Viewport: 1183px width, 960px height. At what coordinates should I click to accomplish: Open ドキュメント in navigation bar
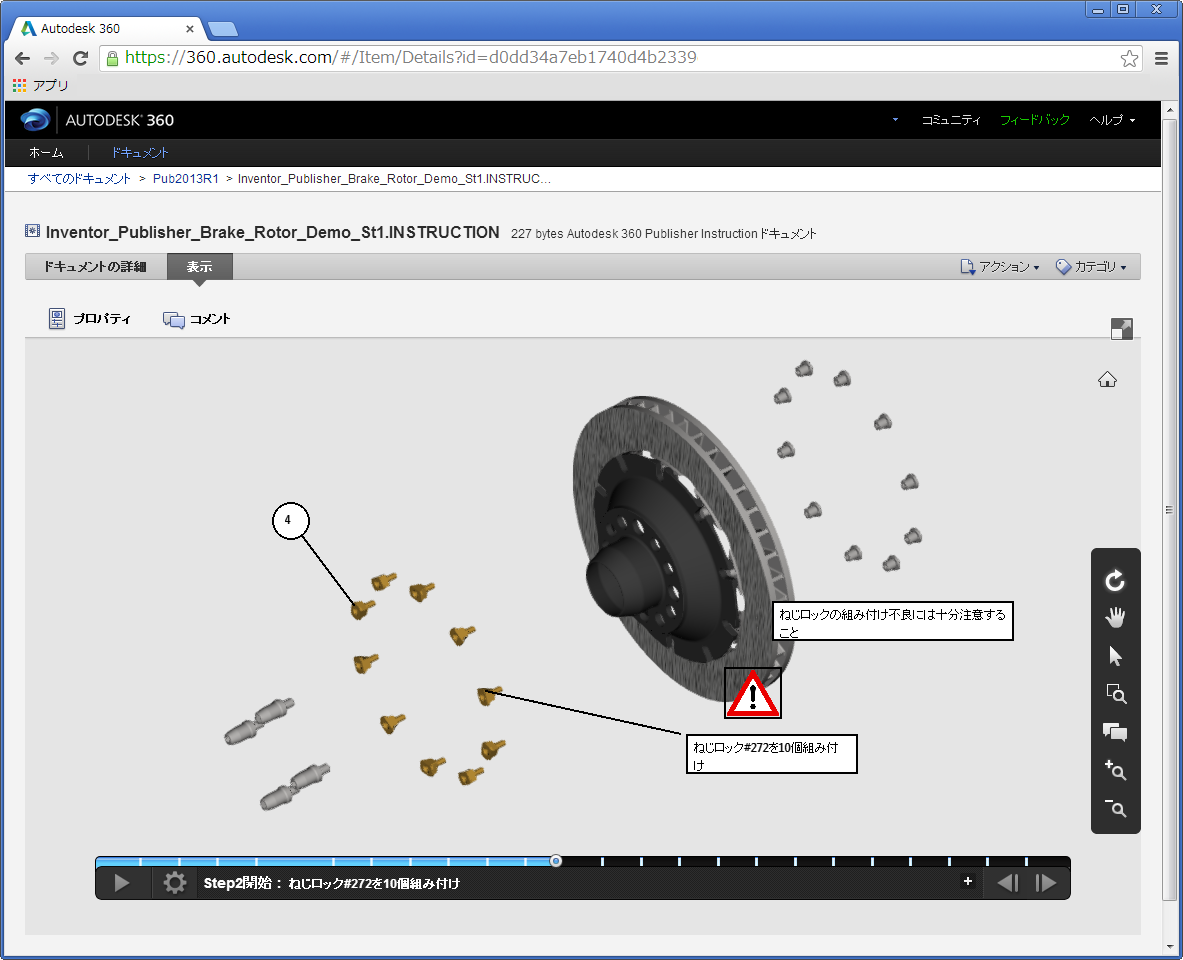140,152
